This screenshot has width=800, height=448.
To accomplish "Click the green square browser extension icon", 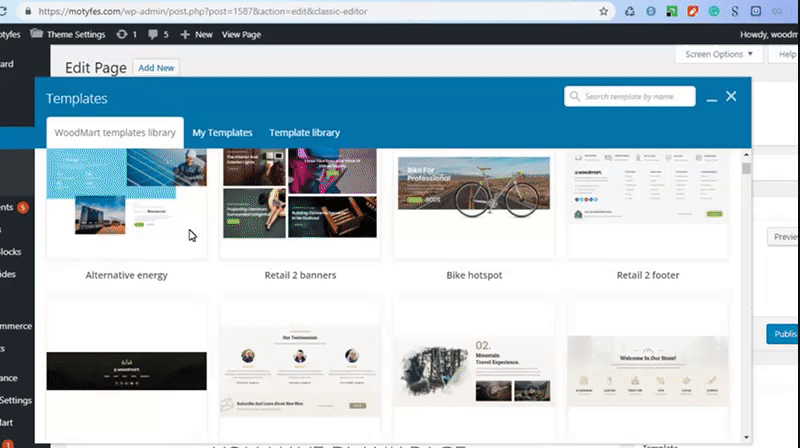I will click(671, 11).
